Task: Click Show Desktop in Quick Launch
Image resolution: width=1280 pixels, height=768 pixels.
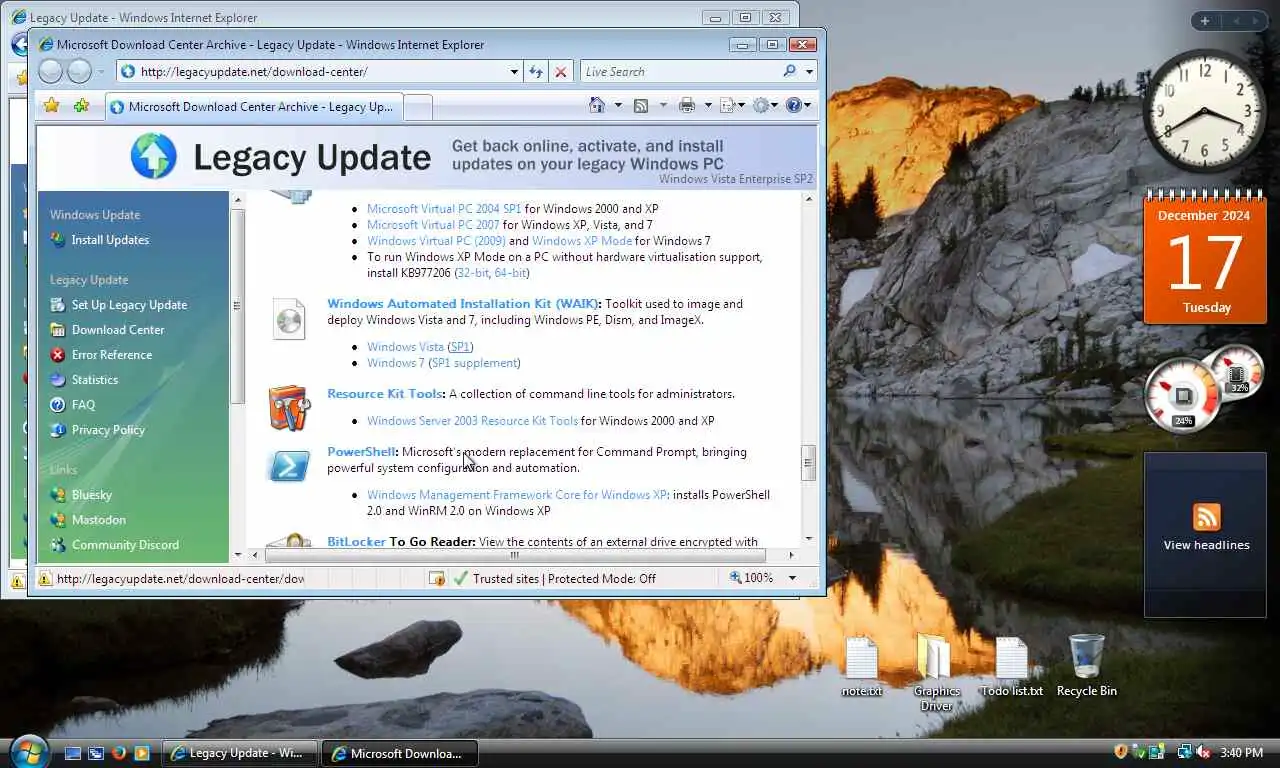Action: pos(73,753)
